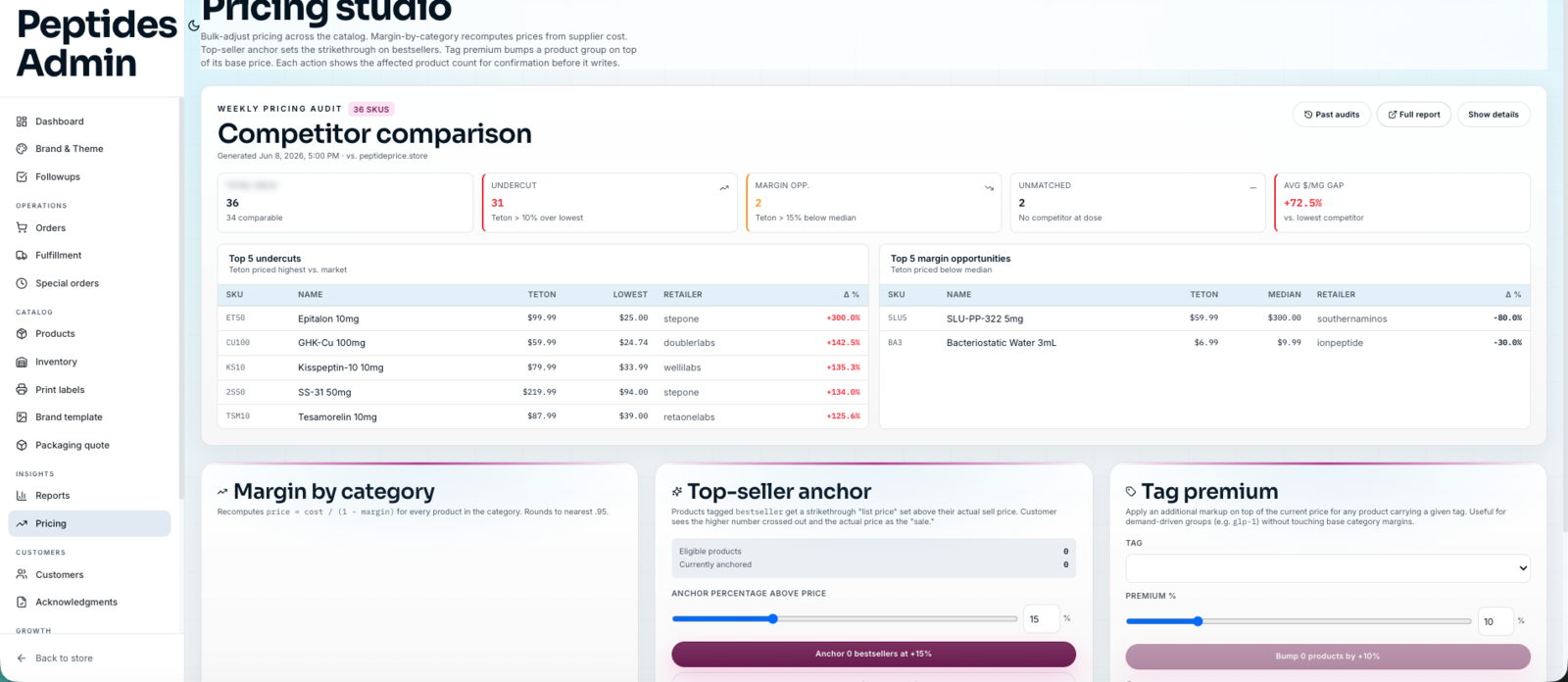Click the -80.0% delta value
The width and height of the screenshot is (1568, 682).
1508,318
